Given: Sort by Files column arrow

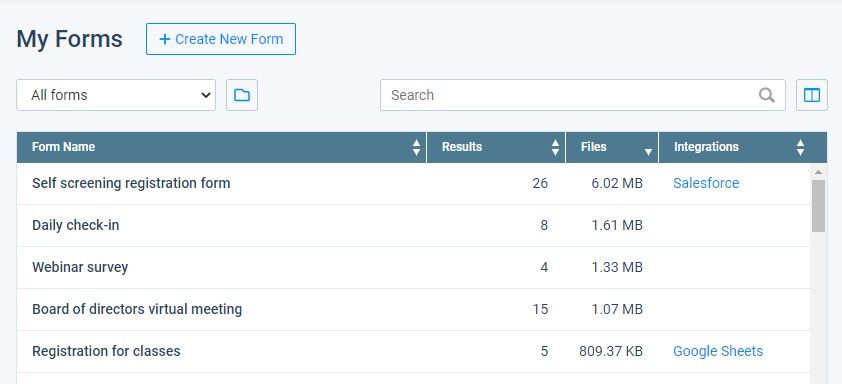Looking at the screenshot, I should pyautogui.click(x=648, y=152).
